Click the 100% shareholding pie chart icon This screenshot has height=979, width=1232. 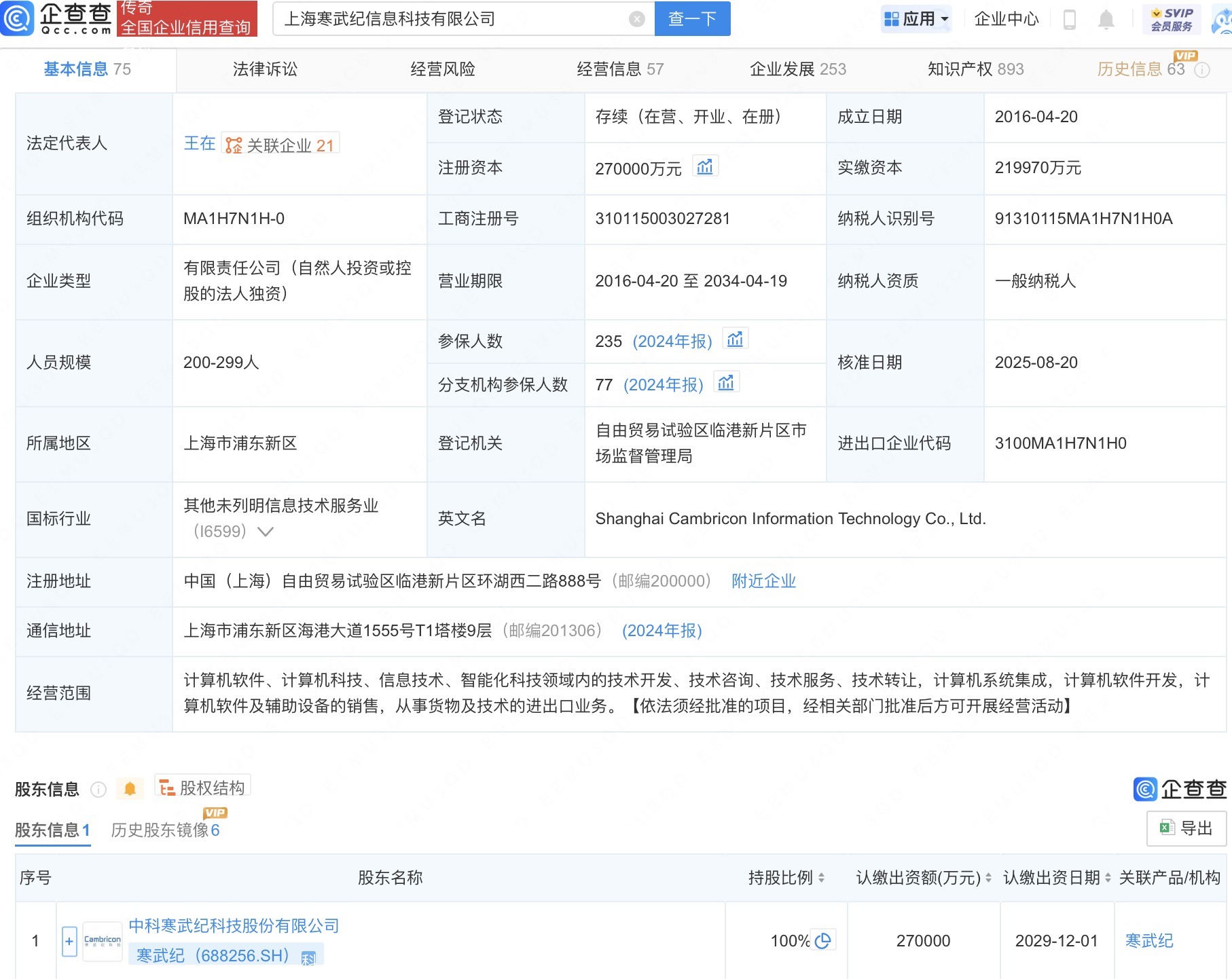tap(822, 941)
